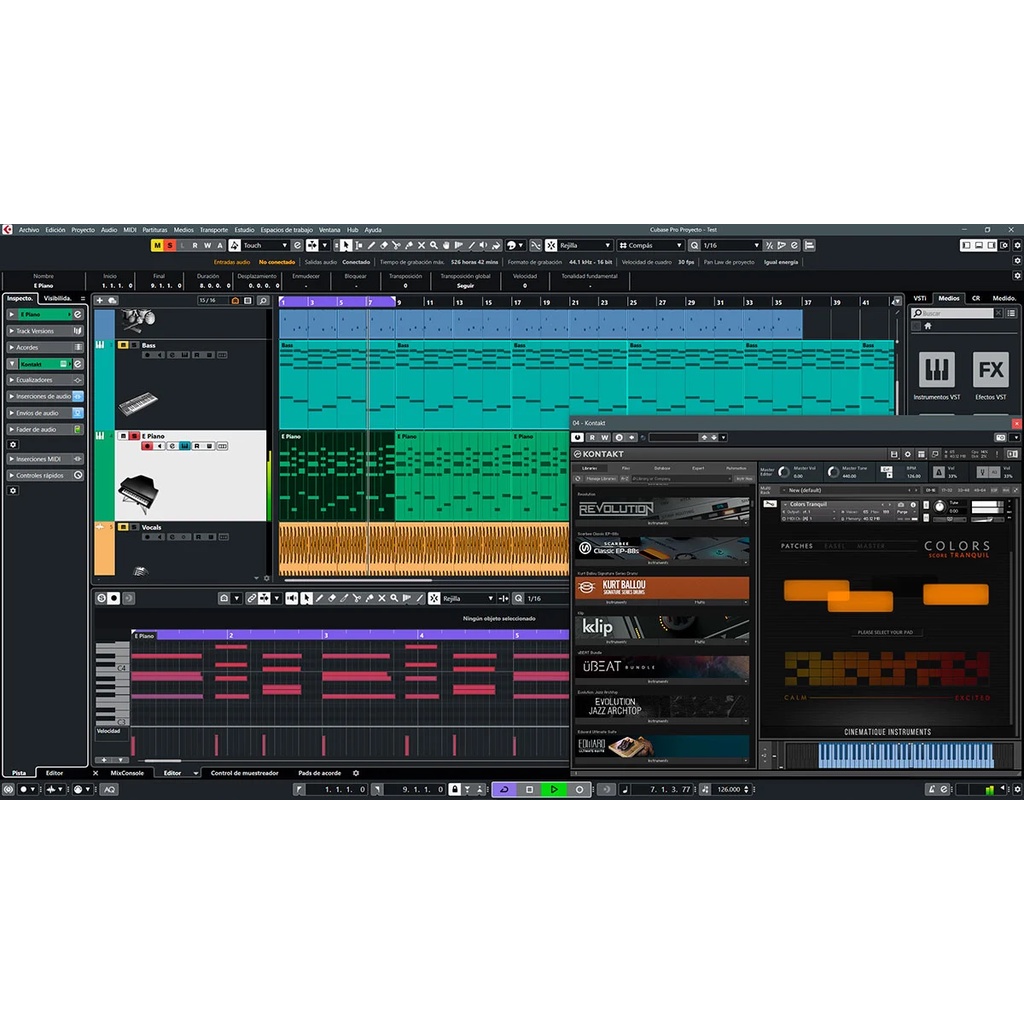Open the Touch automation mode dropdown

pyautogui.click(x=264, y=245)
